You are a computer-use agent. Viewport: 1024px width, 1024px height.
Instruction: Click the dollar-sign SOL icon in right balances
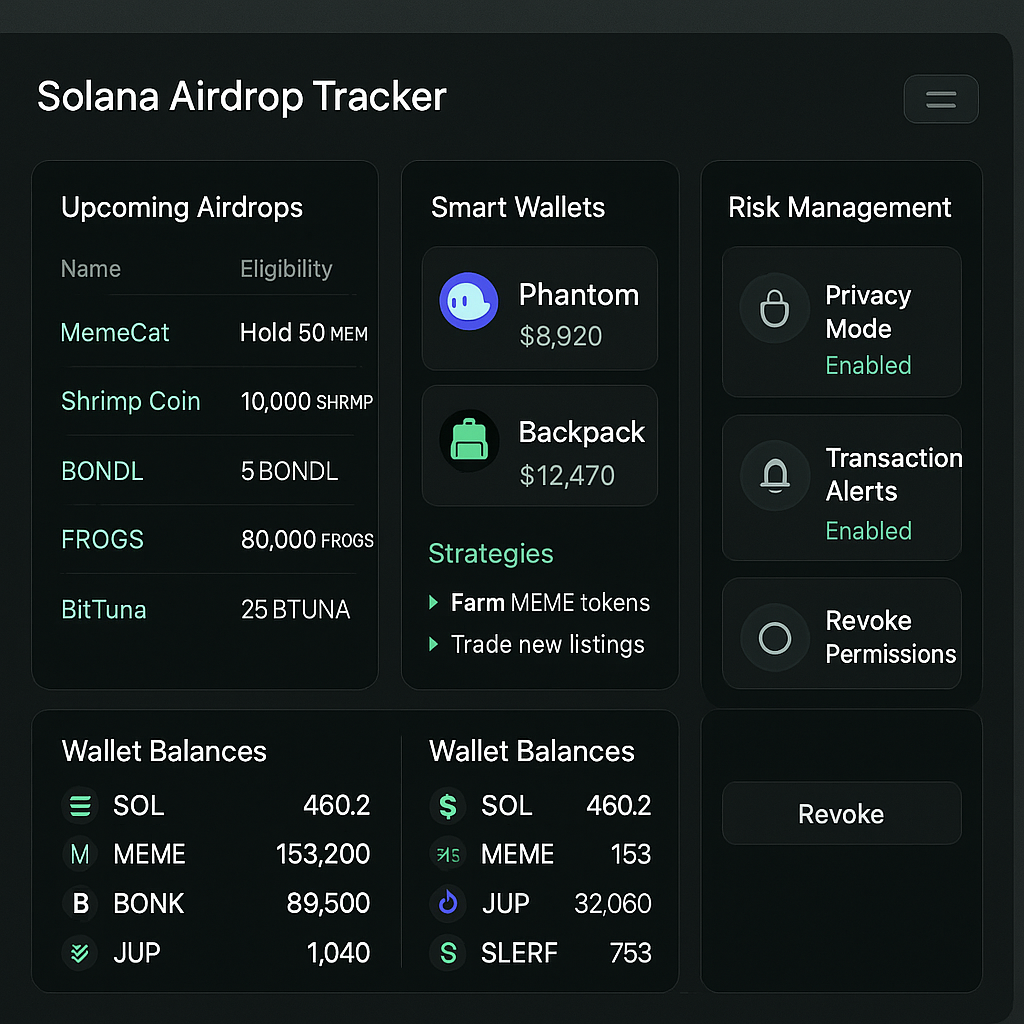[x=448, y=806]
